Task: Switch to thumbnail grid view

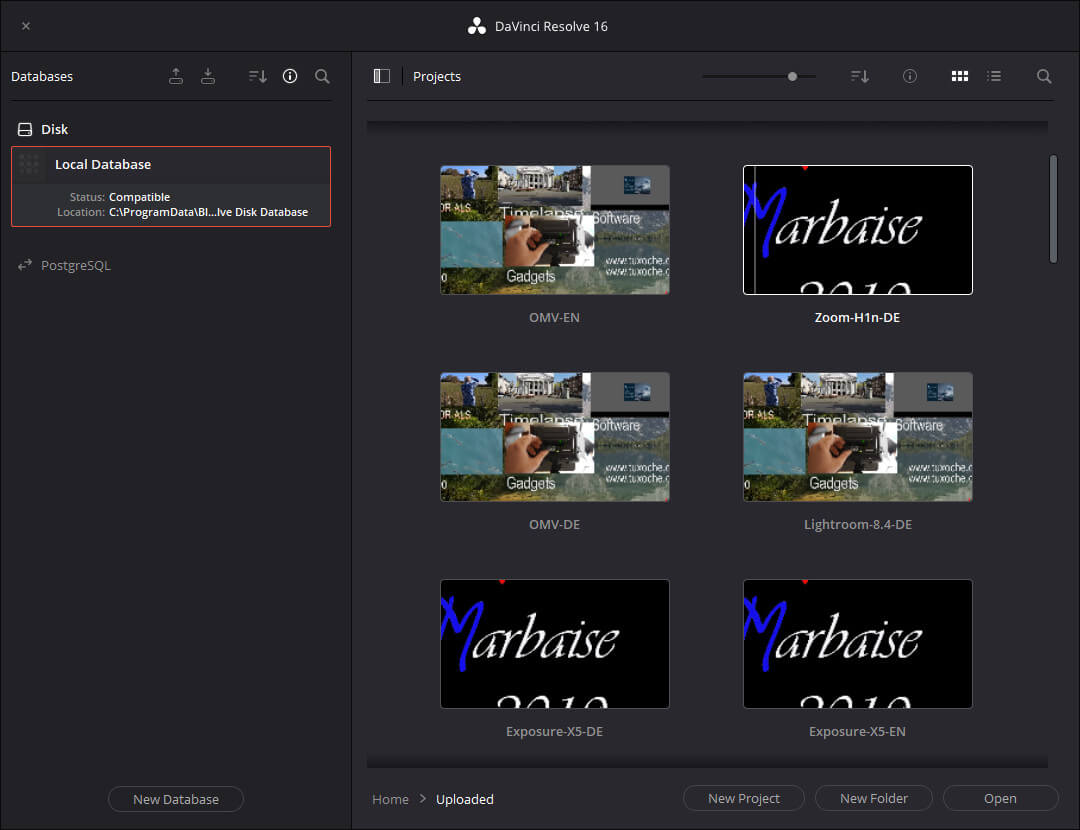Action: pyautogui.click(x=959, y=76)
